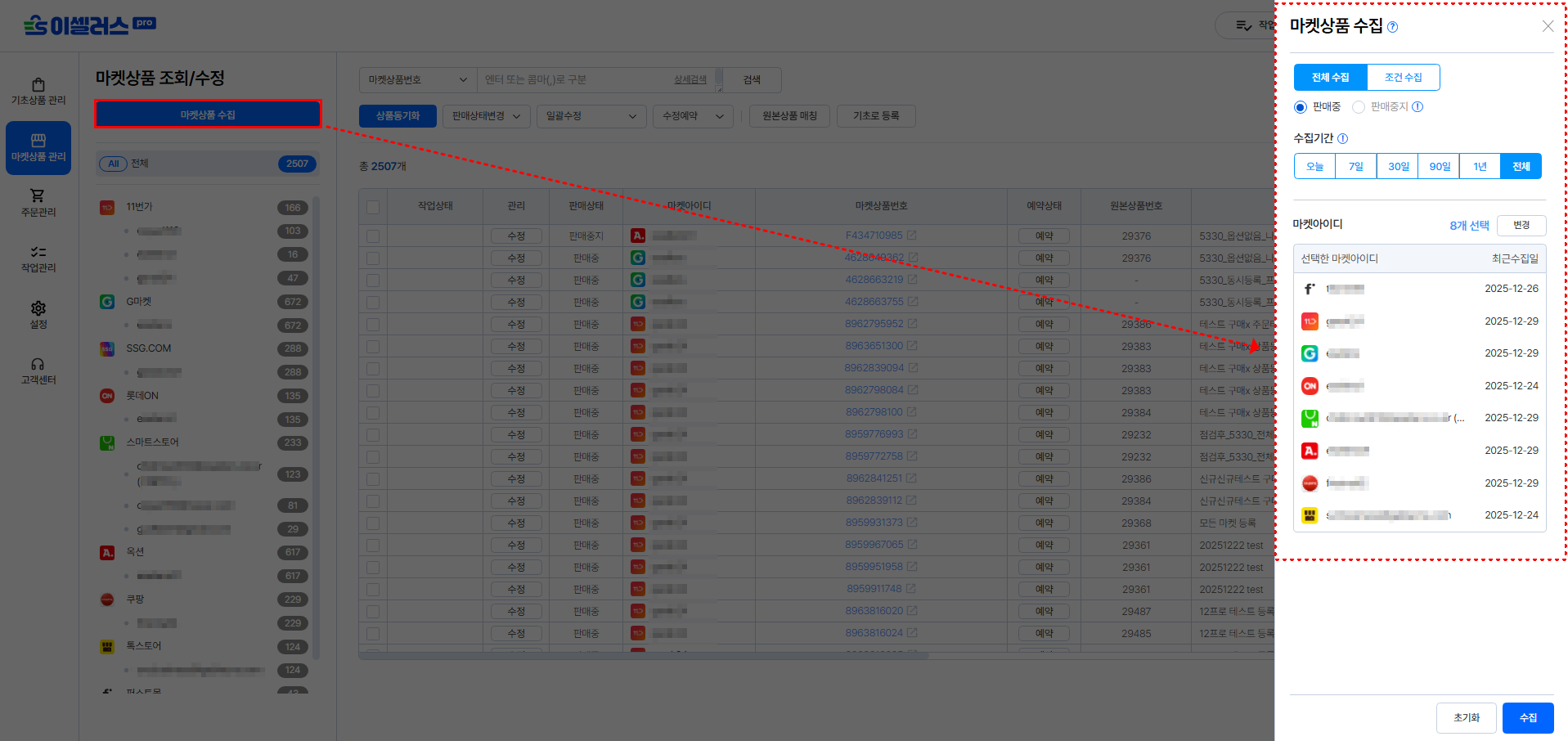Open 고객센터 in the sidebar
This screenshot has width=1568, height=741.
[38, 371]
